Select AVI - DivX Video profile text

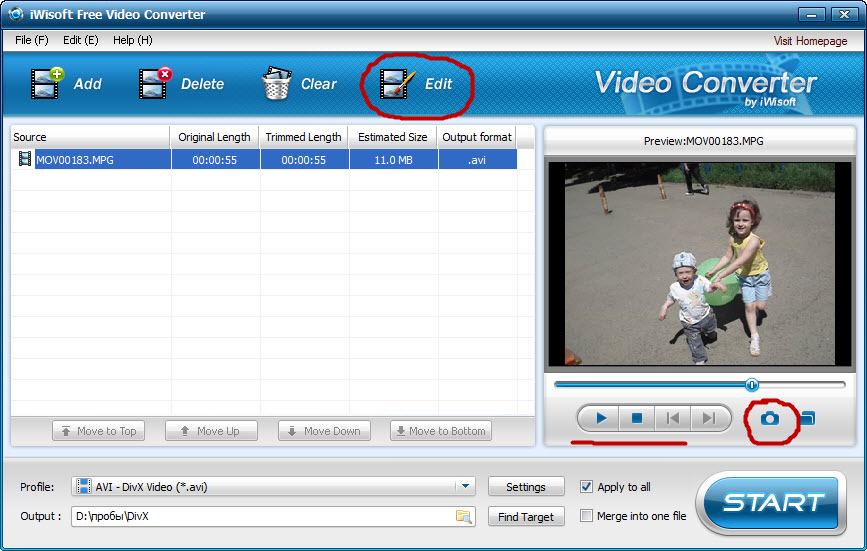coord(151,487)
